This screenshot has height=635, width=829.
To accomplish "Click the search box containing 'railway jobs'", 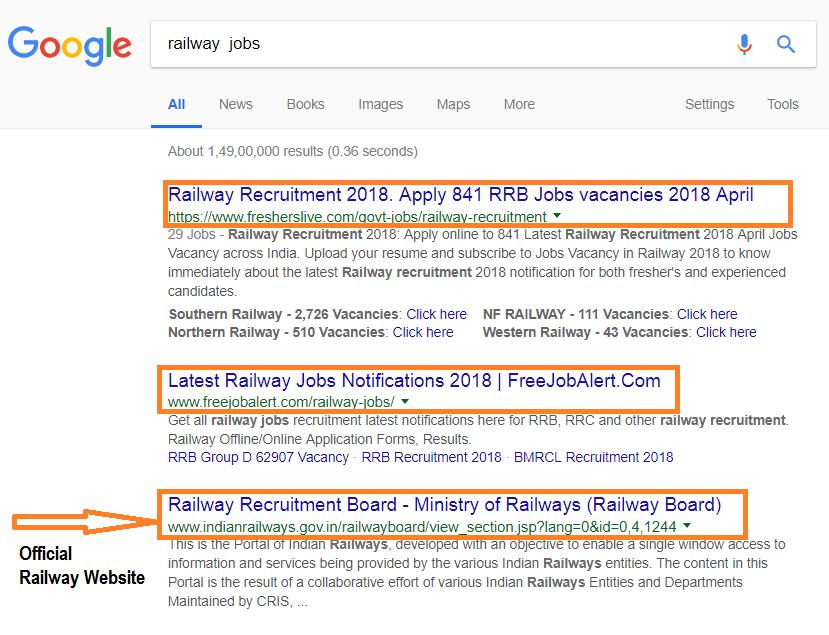I will click(x=483, y=44).
